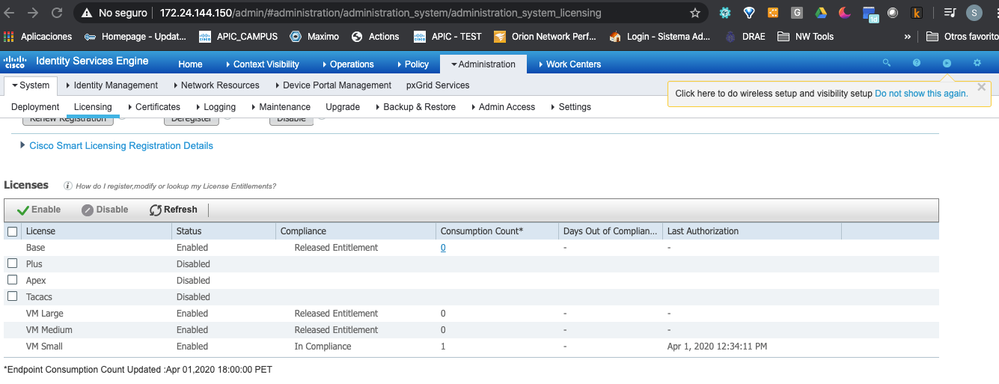This screenshot has height=384, width=999.
Task: Click the ISE search magnifier icon
Action: pos(886,63)
